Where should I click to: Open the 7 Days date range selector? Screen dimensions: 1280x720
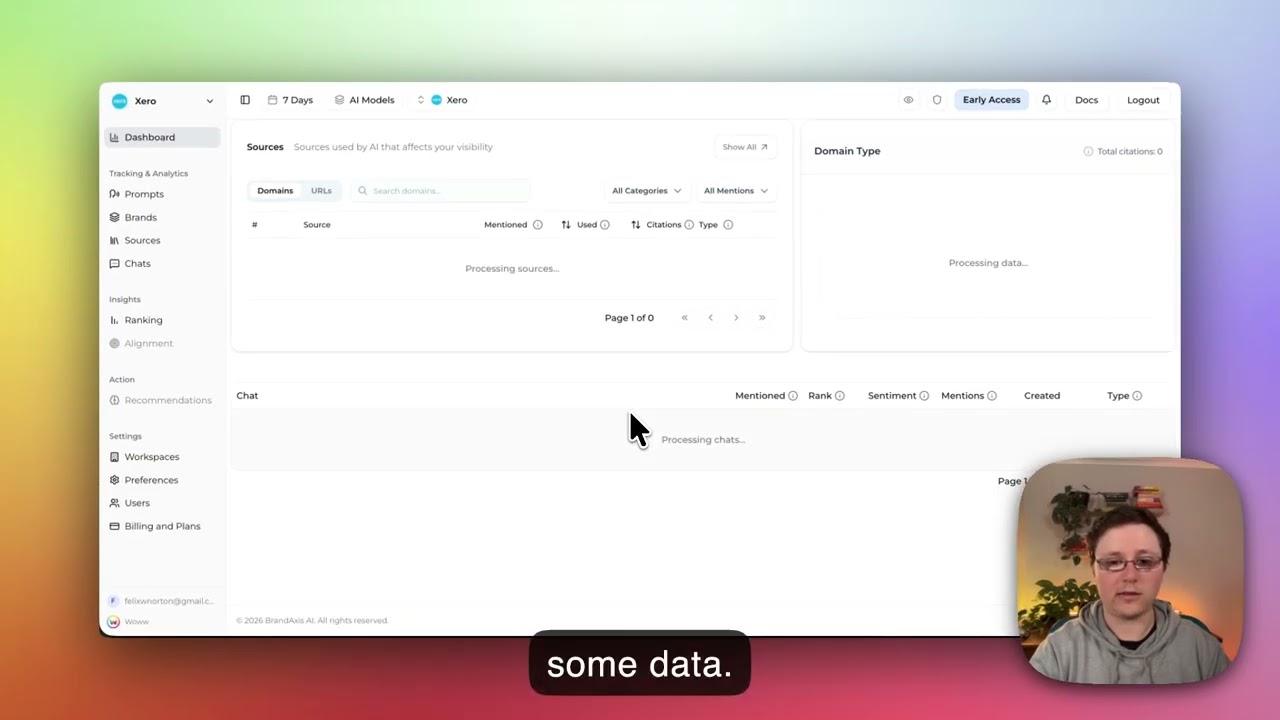pos(290,100)
